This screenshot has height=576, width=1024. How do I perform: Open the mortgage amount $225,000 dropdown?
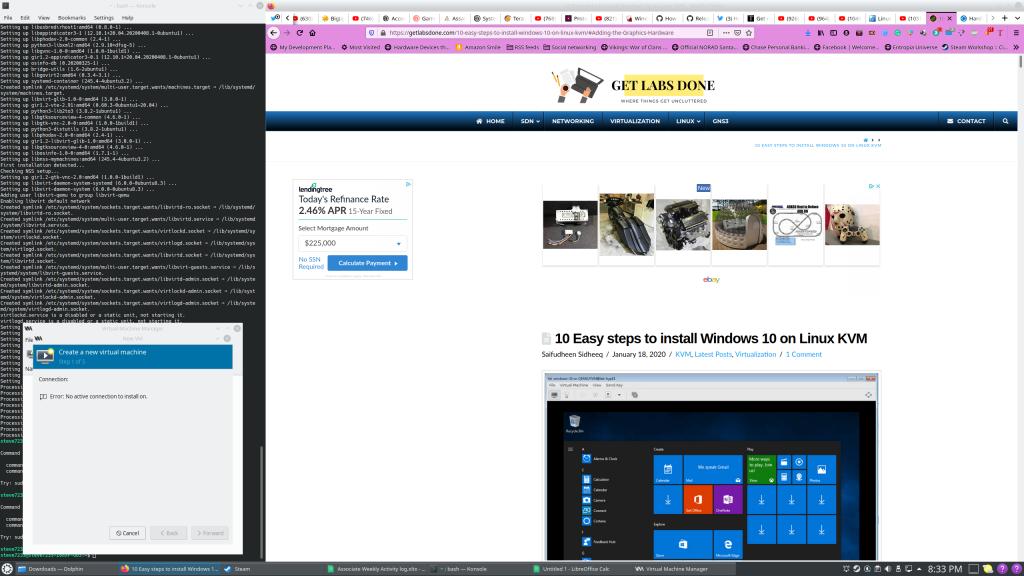click(353, 243)
